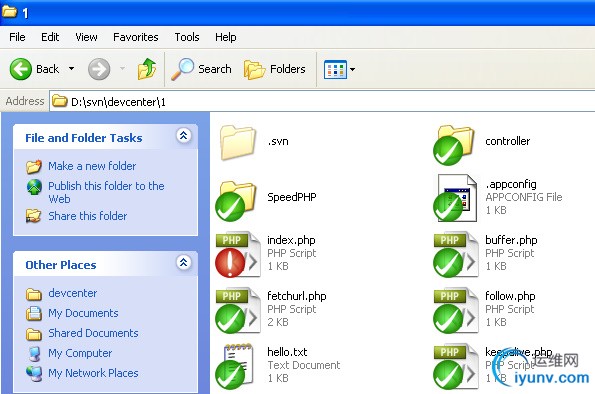Select index.php icon with red conflict mark

(238, 254)
